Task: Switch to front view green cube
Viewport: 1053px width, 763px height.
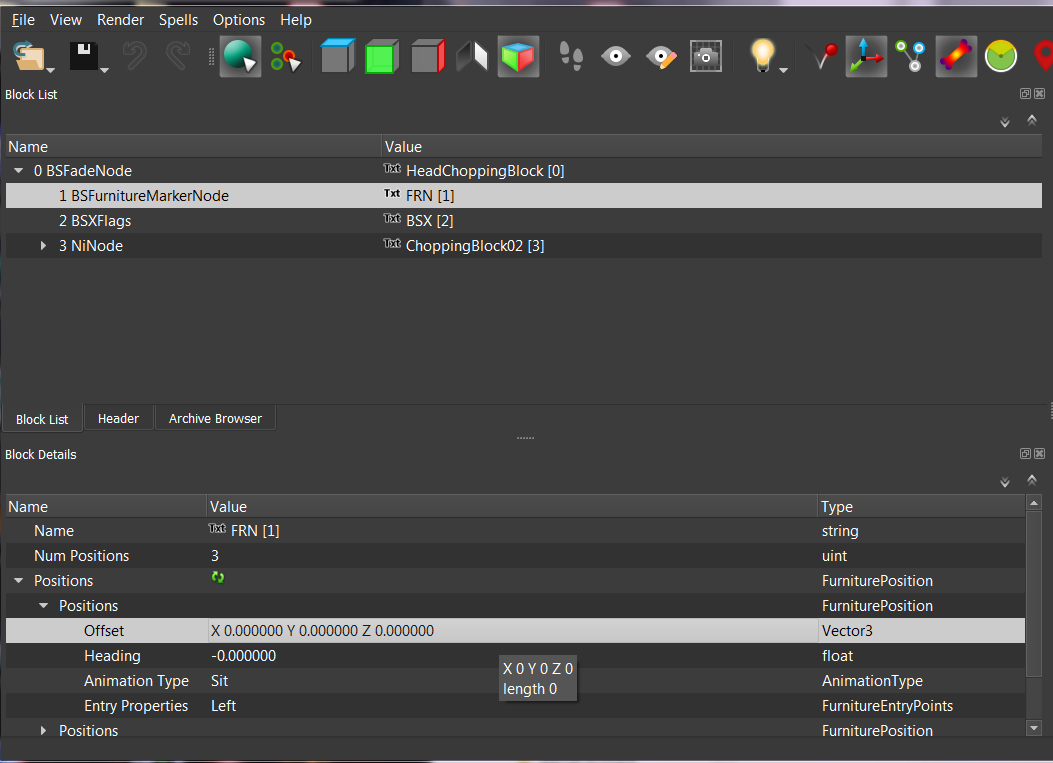Action: point(381,56)
